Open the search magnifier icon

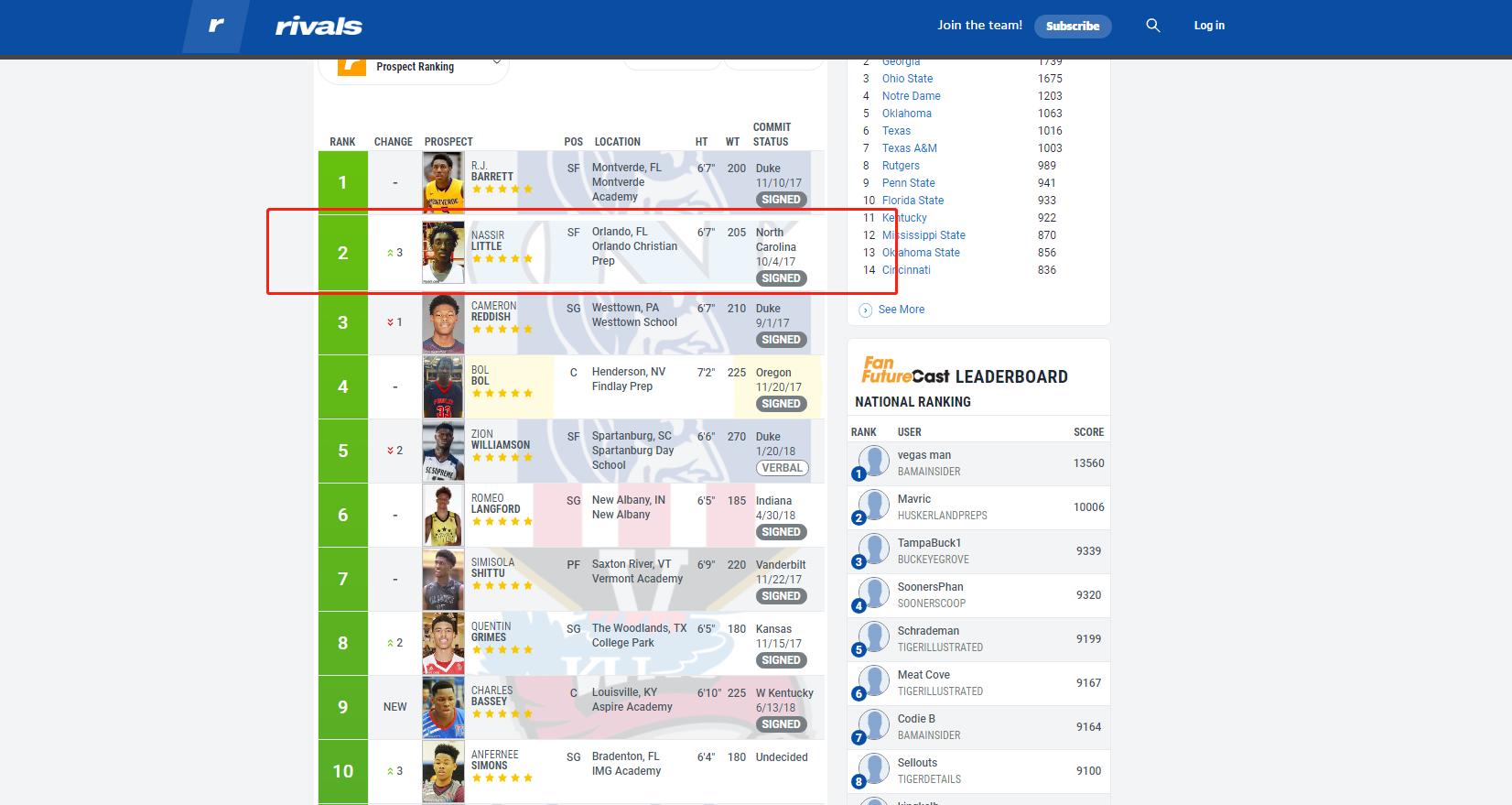click(x=1153, y=26)
